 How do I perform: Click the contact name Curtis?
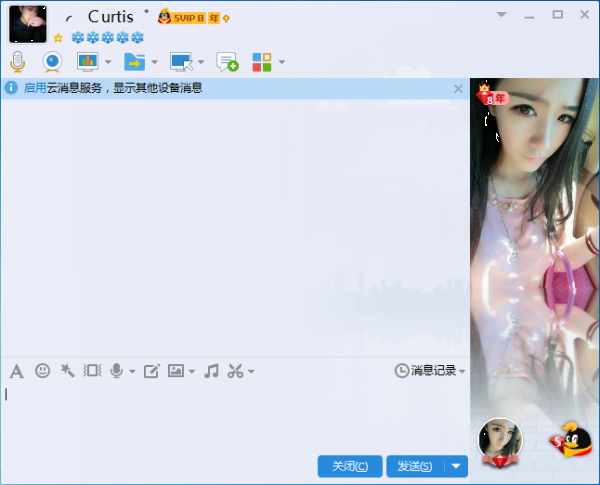(x=111, y=17)
